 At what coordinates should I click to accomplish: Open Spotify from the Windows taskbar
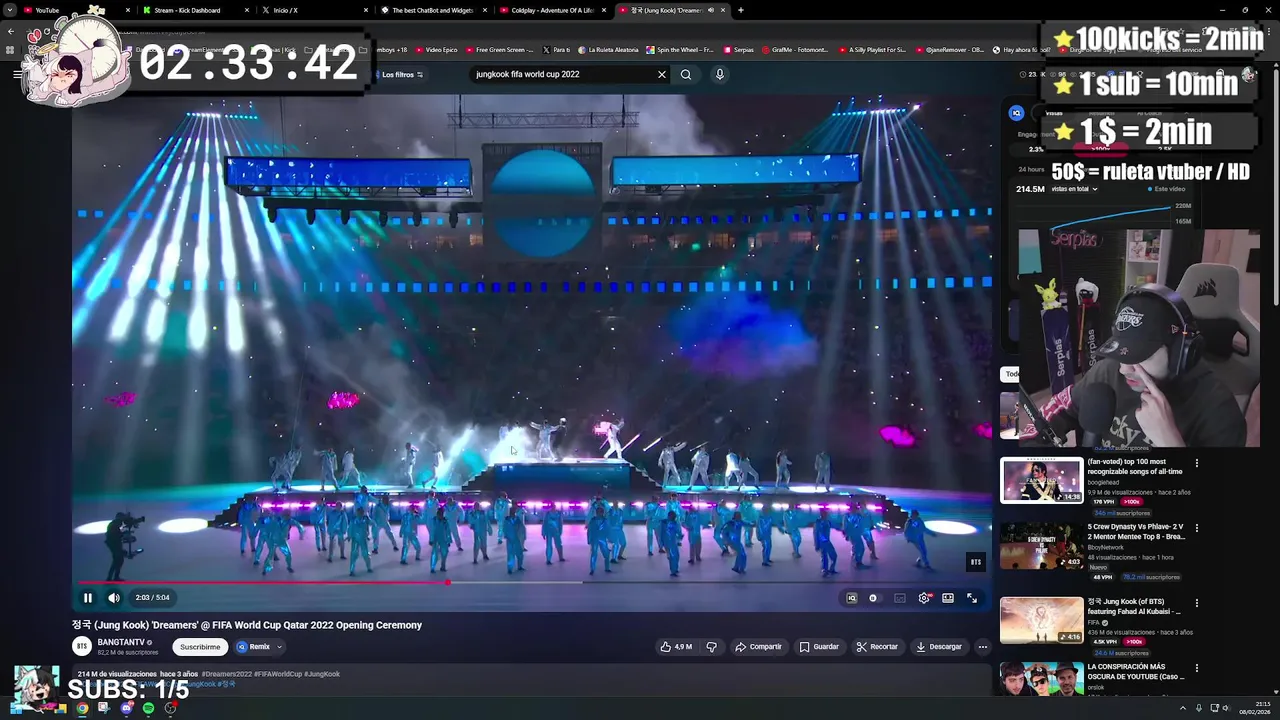[x=148, y=708]
